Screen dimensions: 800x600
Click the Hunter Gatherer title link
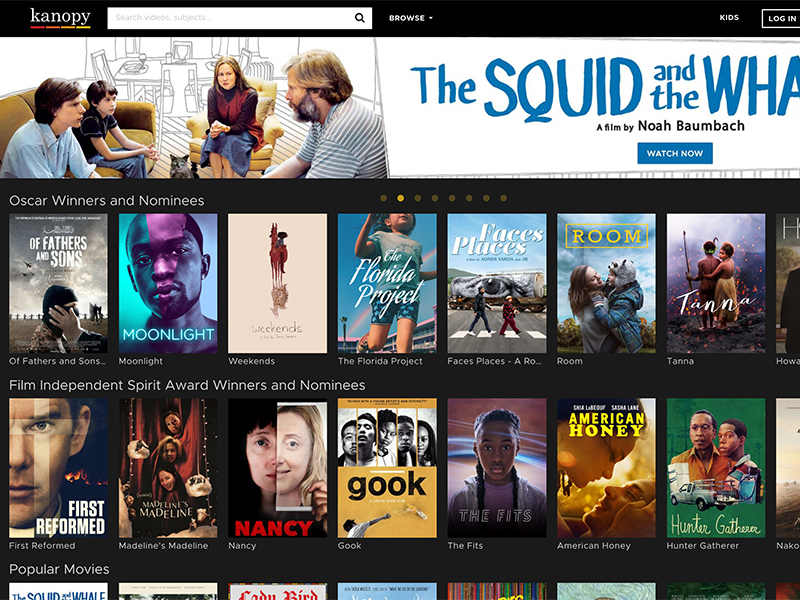(x=703, y=546)
